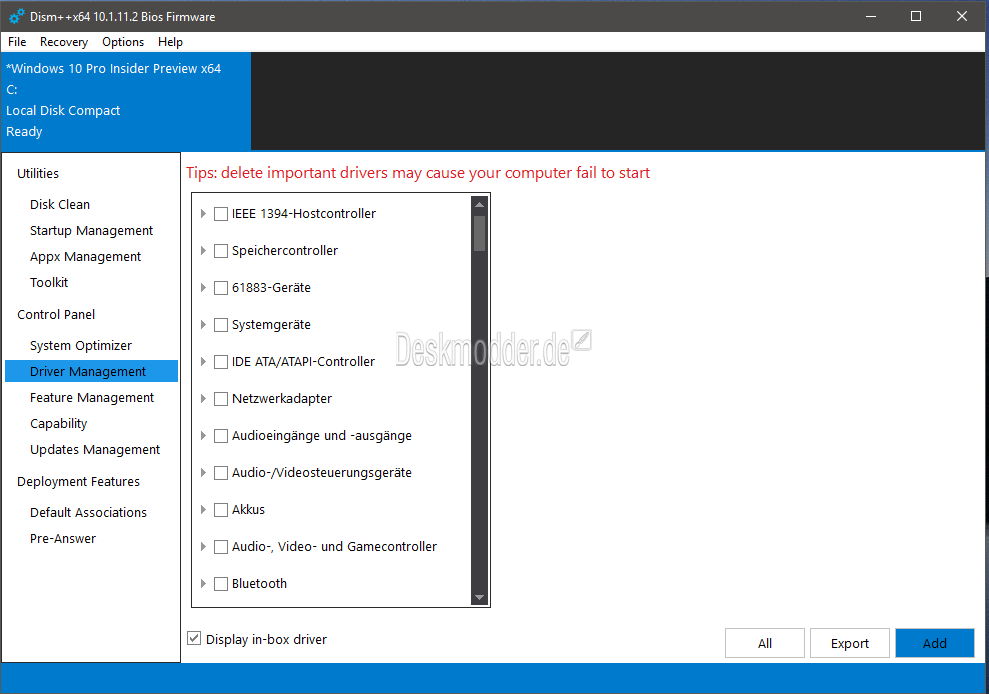989x694 pixels.
Task: Click the driver list scrollbar thumb
Action: coord(479,233)
